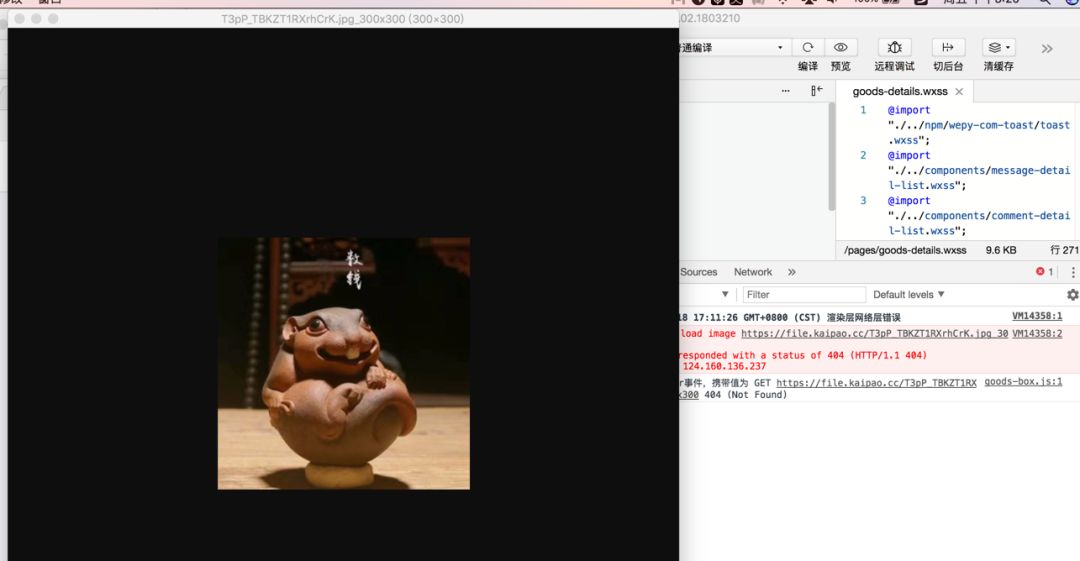Click the wepy-com-toast import path text
The image size is (1080, 561).
click(x=979, y=132)
